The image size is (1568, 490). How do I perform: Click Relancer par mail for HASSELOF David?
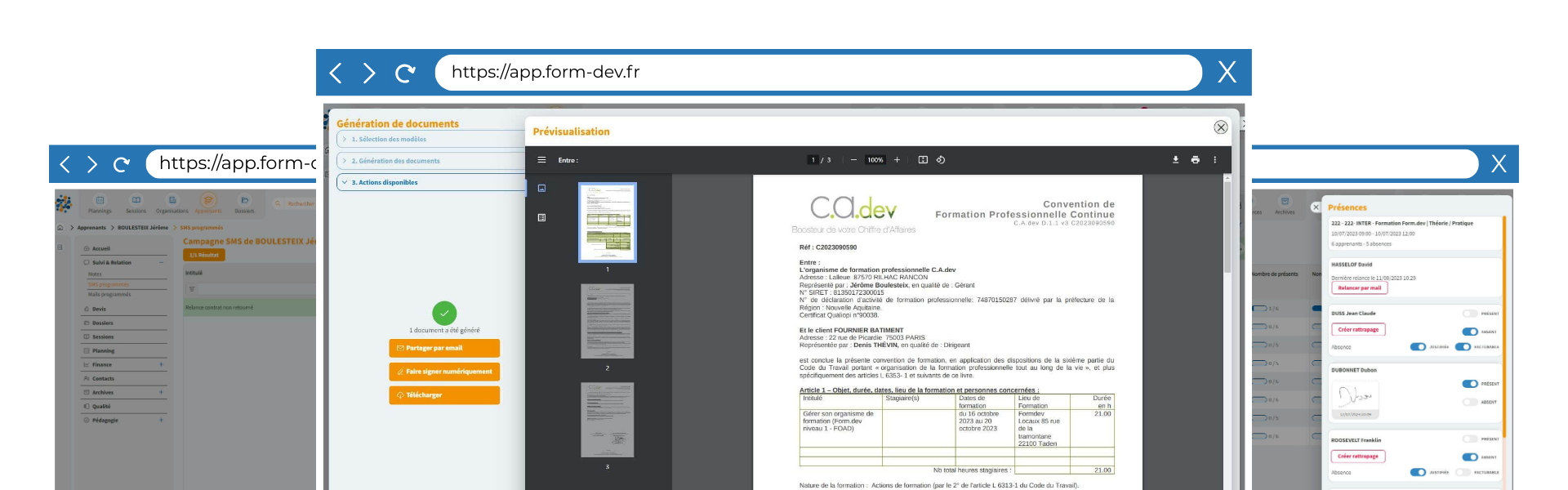(1359, 288)
